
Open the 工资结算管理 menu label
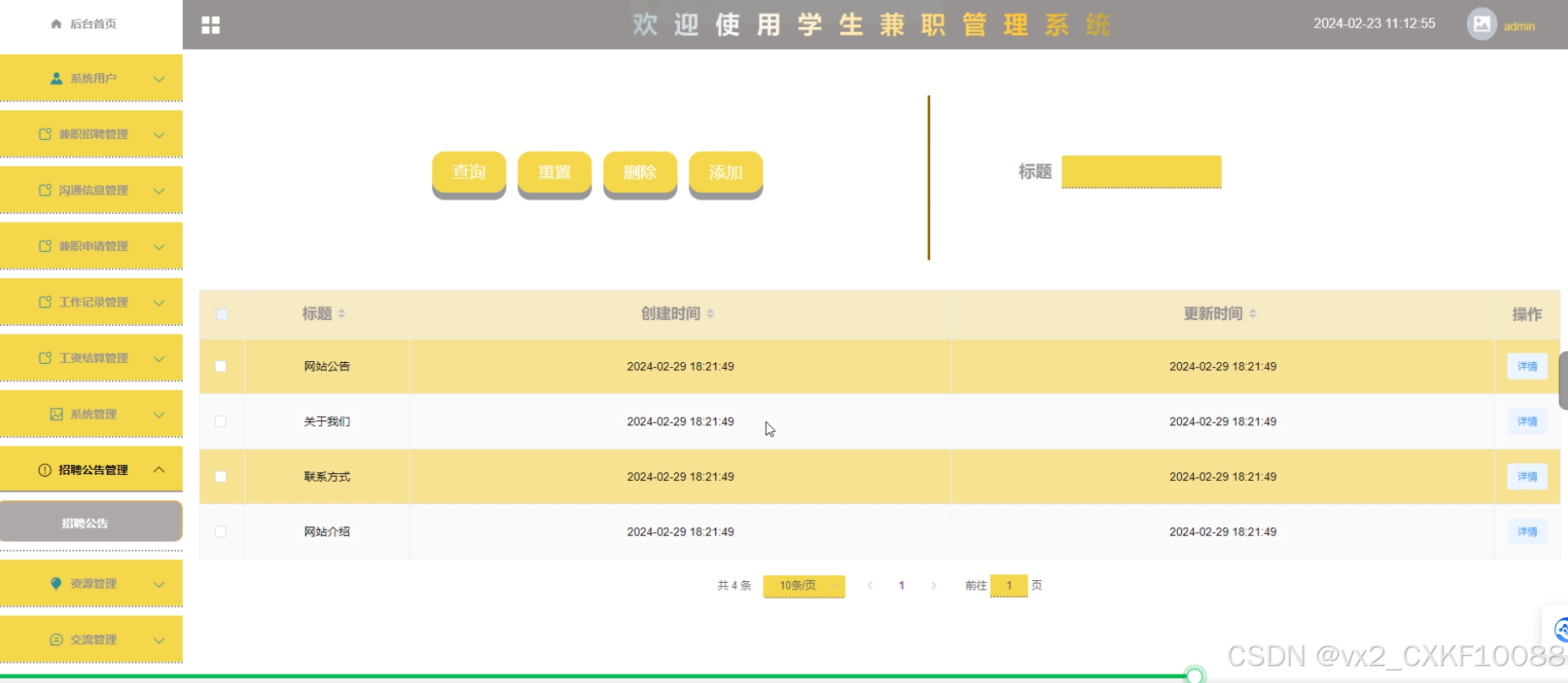[x=94, y=358]
